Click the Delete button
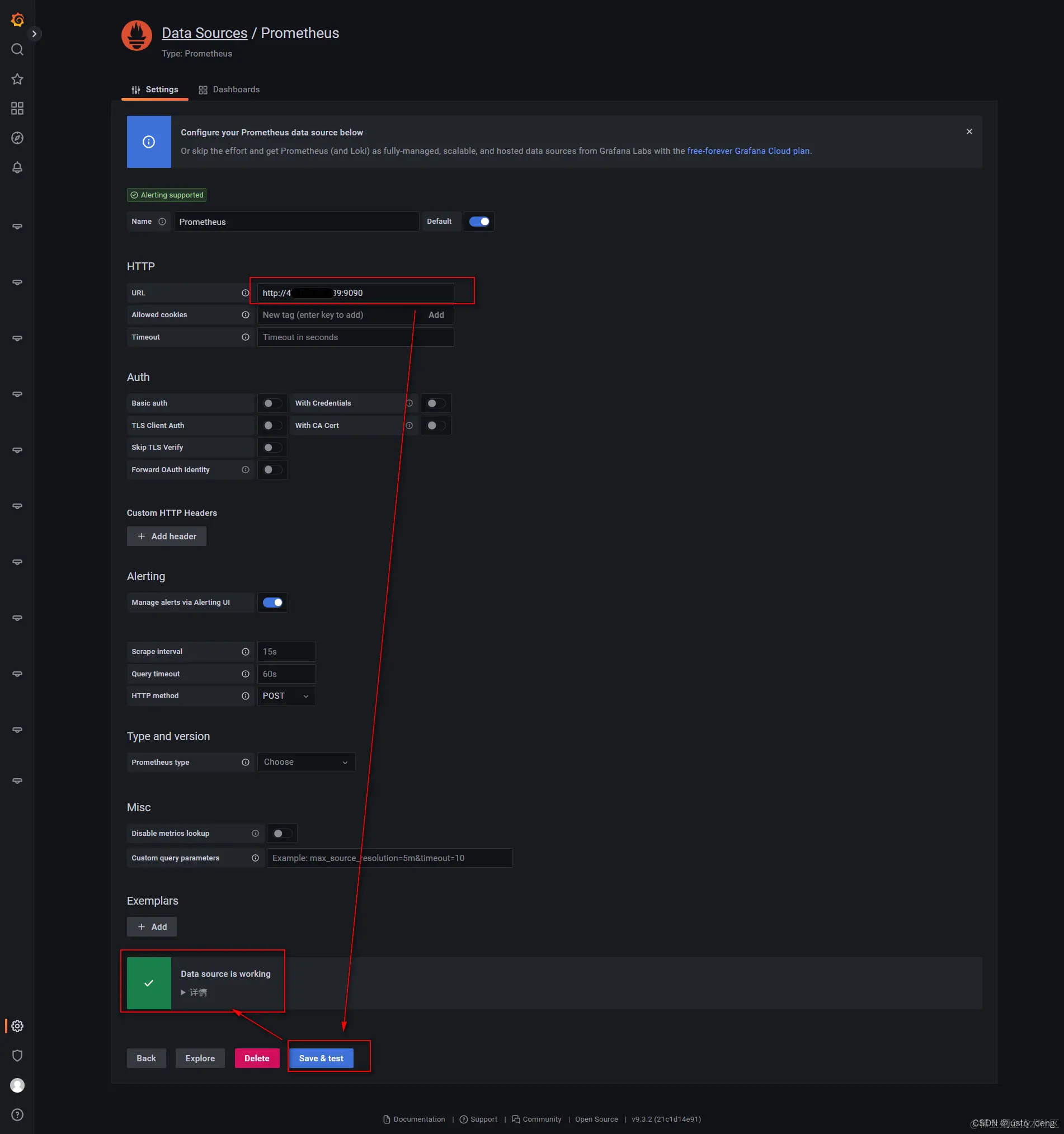This screenshot has height=1134, width=1064. coord(257,1058)
